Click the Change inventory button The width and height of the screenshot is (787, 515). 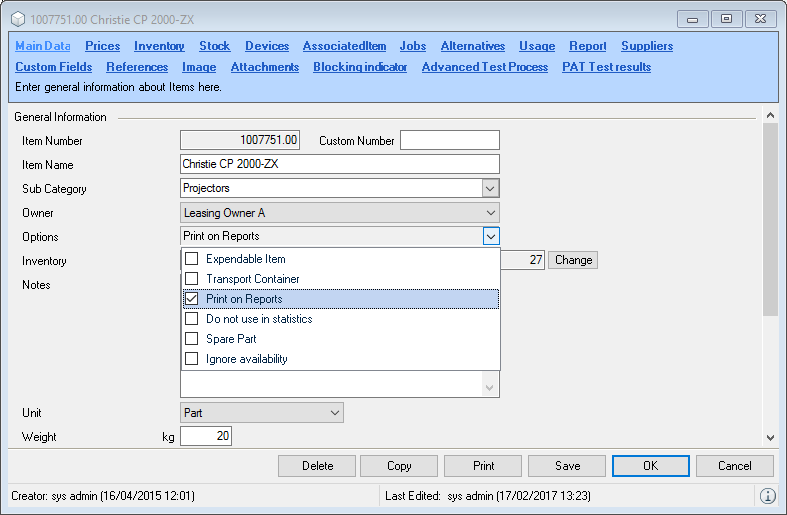[573, 260]
